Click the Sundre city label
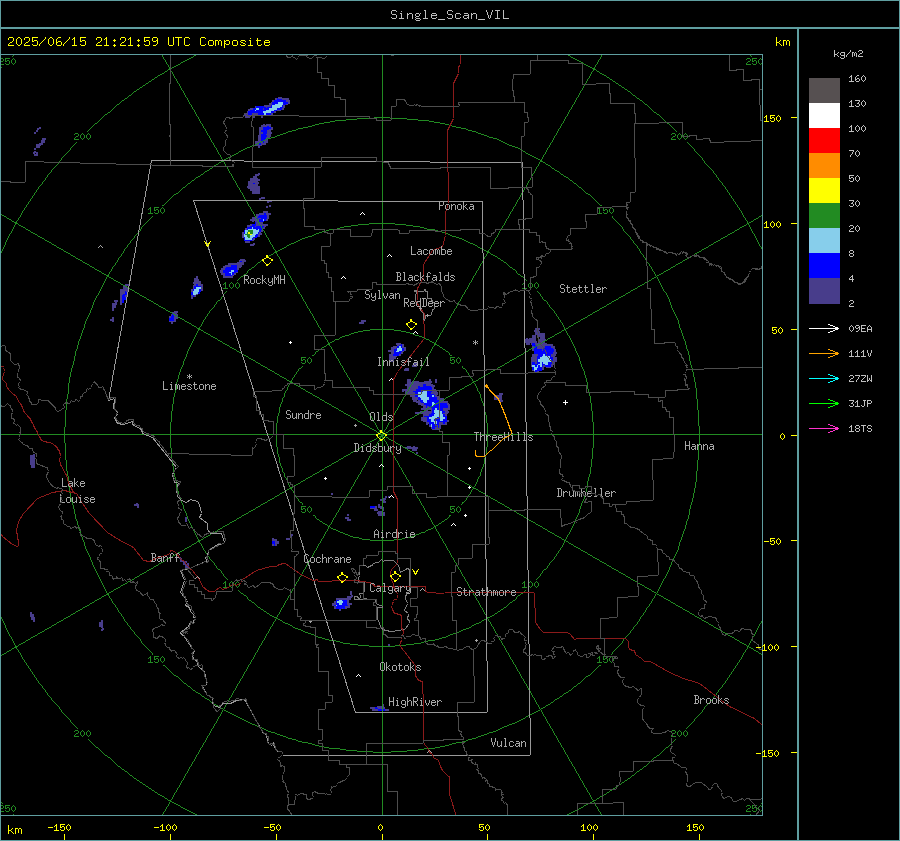The height and width of the screenshot is (841, 900). coord(303,415)
